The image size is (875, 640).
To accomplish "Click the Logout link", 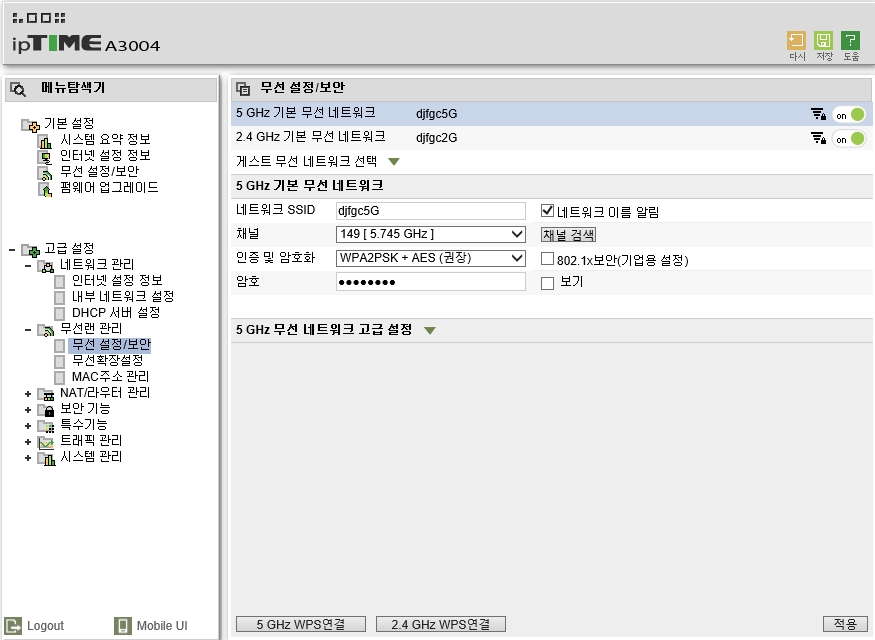I will 45,626.
